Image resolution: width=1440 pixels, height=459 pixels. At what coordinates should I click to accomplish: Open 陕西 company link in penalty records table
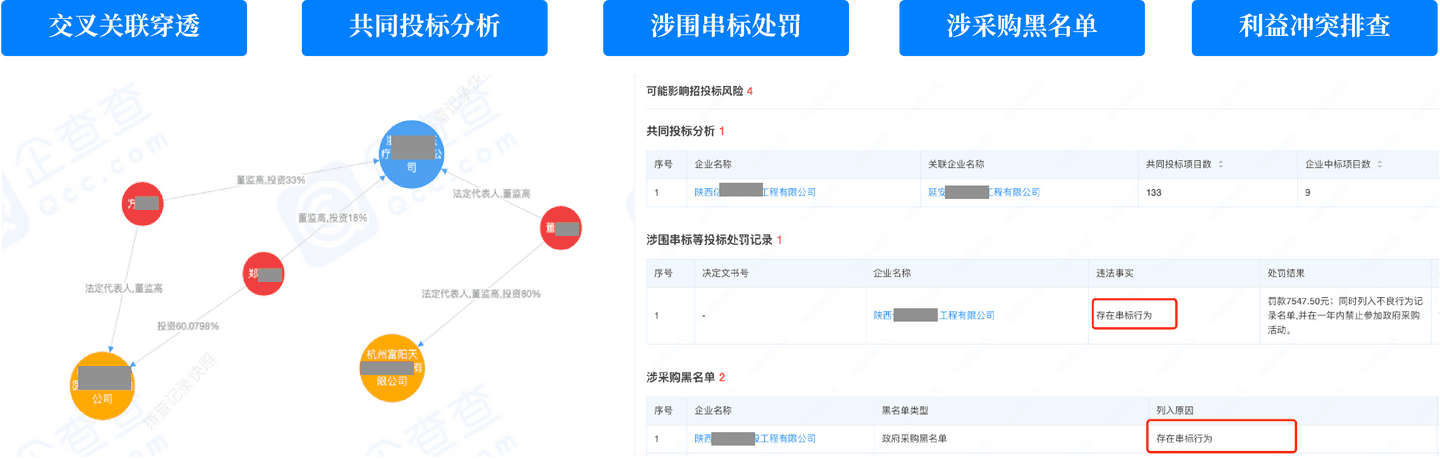point(934,315)
